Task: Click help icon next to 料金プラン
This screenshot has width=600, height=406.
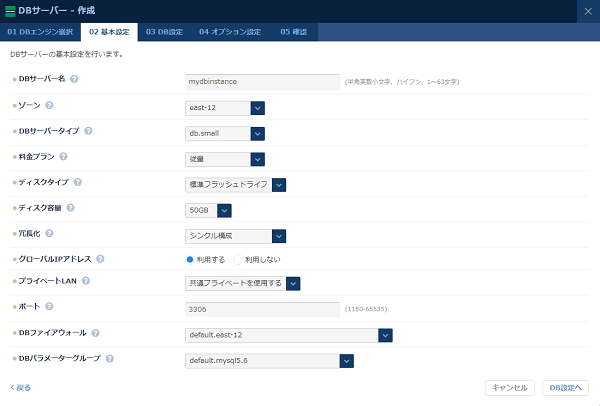Action: [65, 157]
